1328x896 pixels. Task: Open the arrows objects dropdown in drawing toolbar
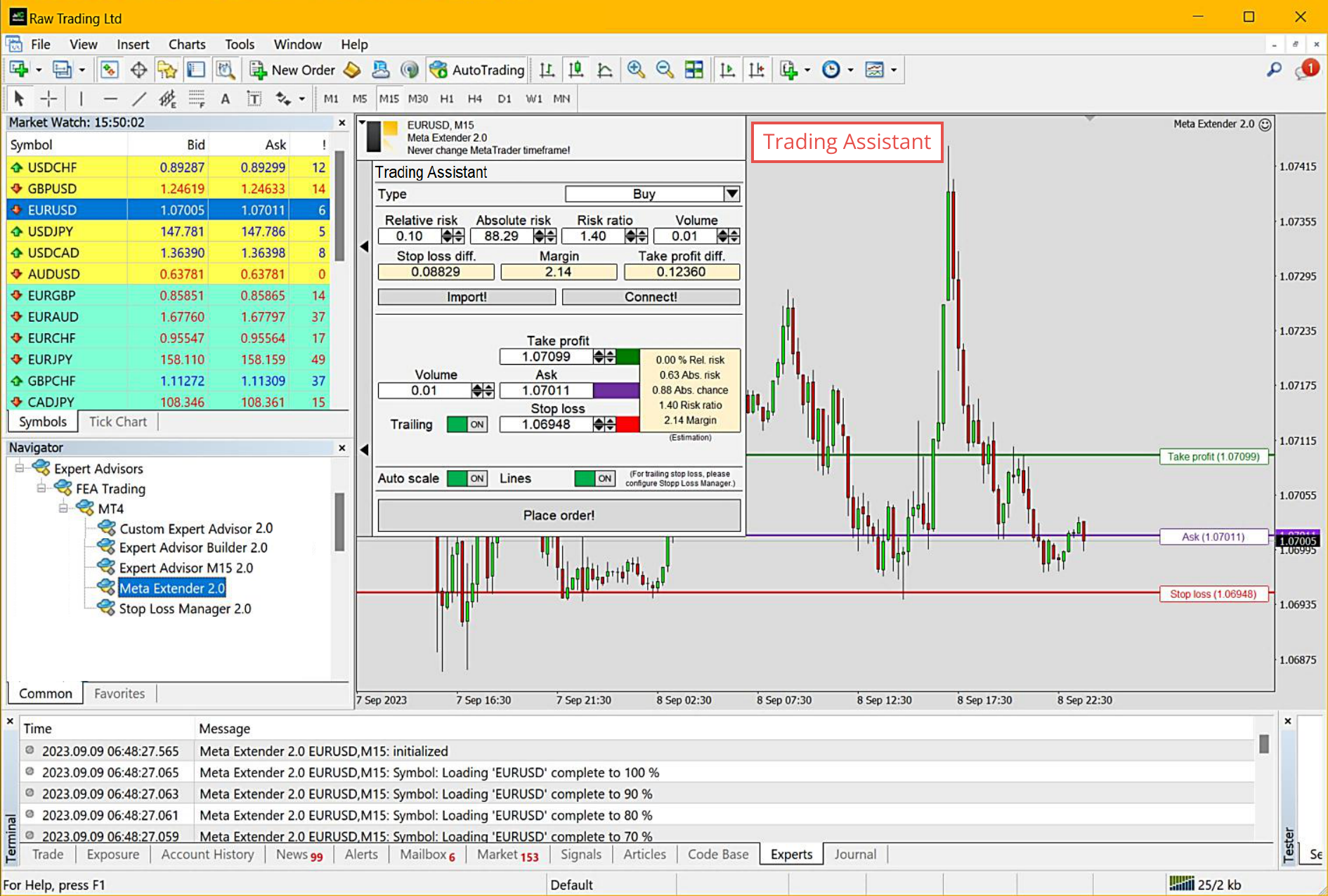[302, 98]
